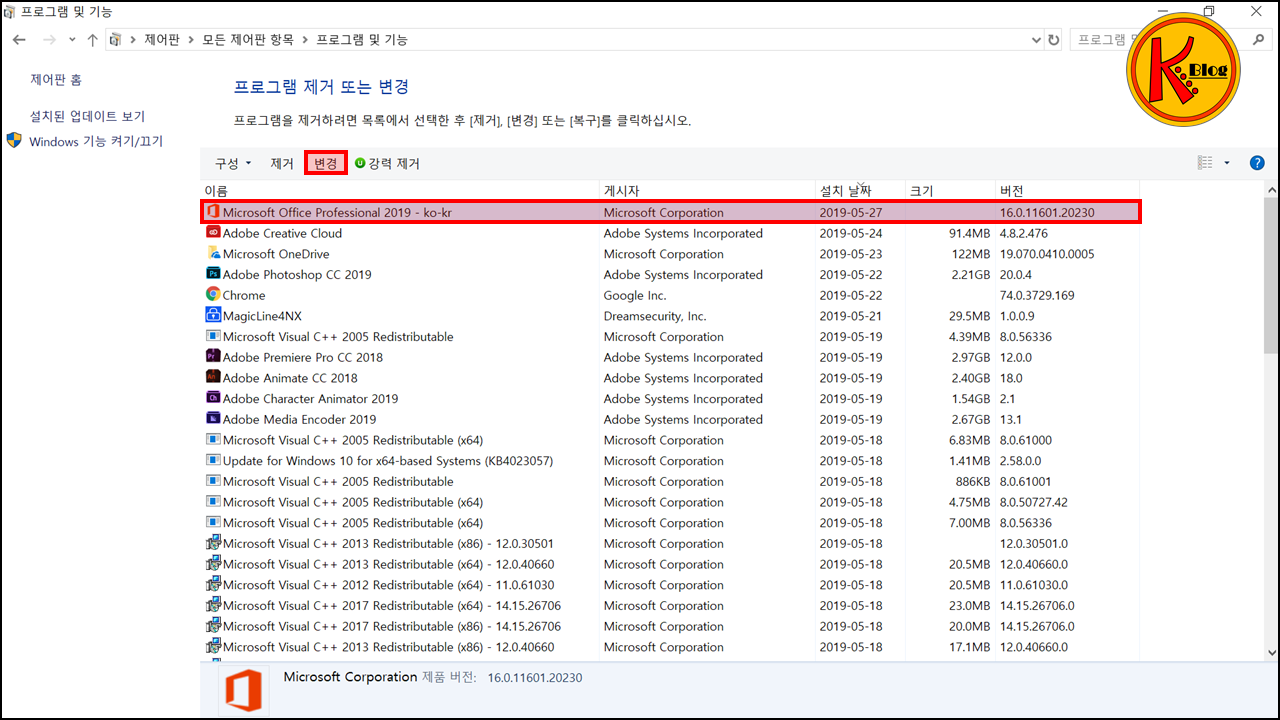Select the Adobe Animate CC 2018 icon
Screen dimensions: 1280x720
tap(212, 378)
